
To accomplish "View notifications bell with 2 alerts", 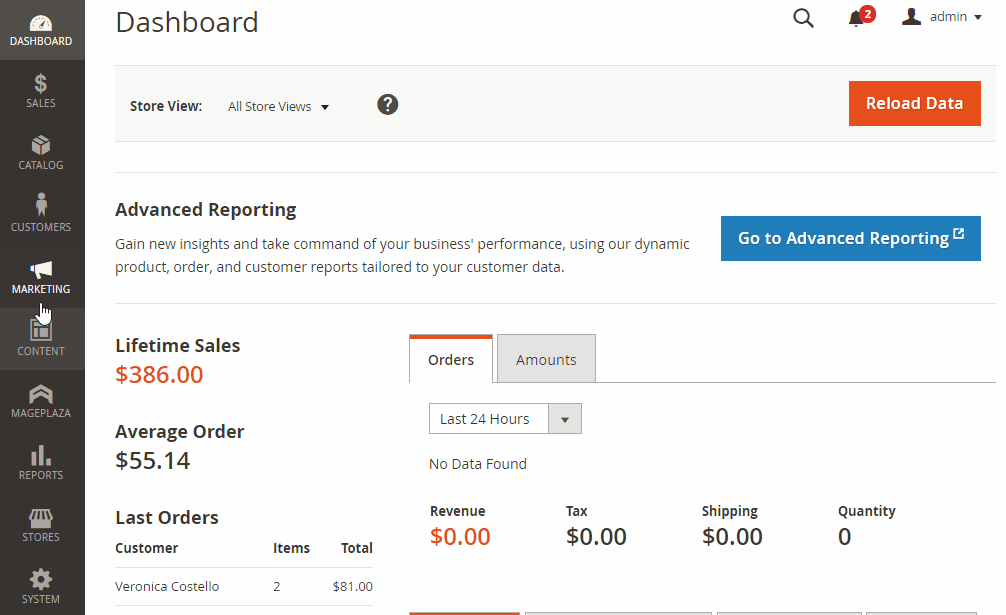I will (857, 18).
